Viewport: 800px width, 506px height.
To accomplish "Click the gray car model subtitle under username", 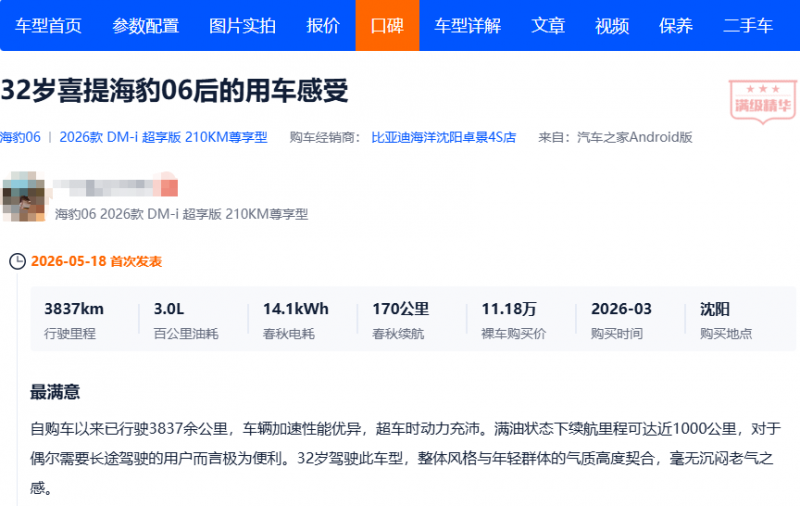I will (x=182, y=214).
